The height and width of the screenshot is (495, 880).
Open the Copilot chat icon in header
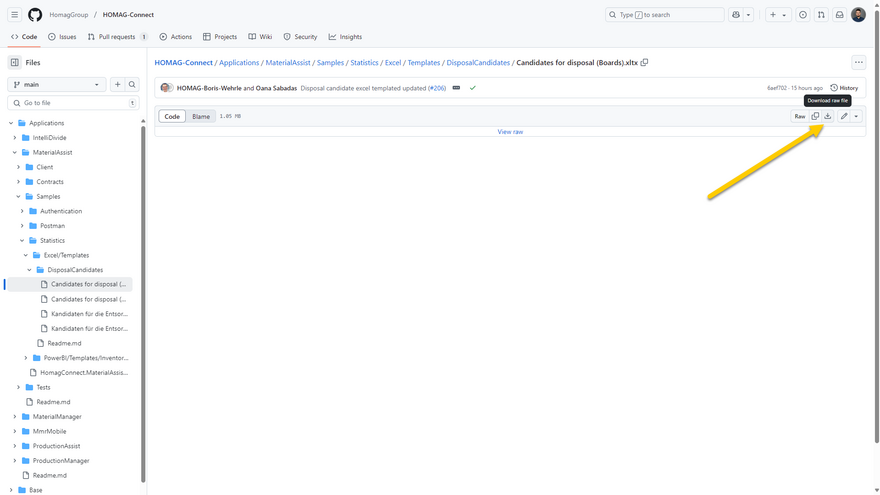coord(736,15)
